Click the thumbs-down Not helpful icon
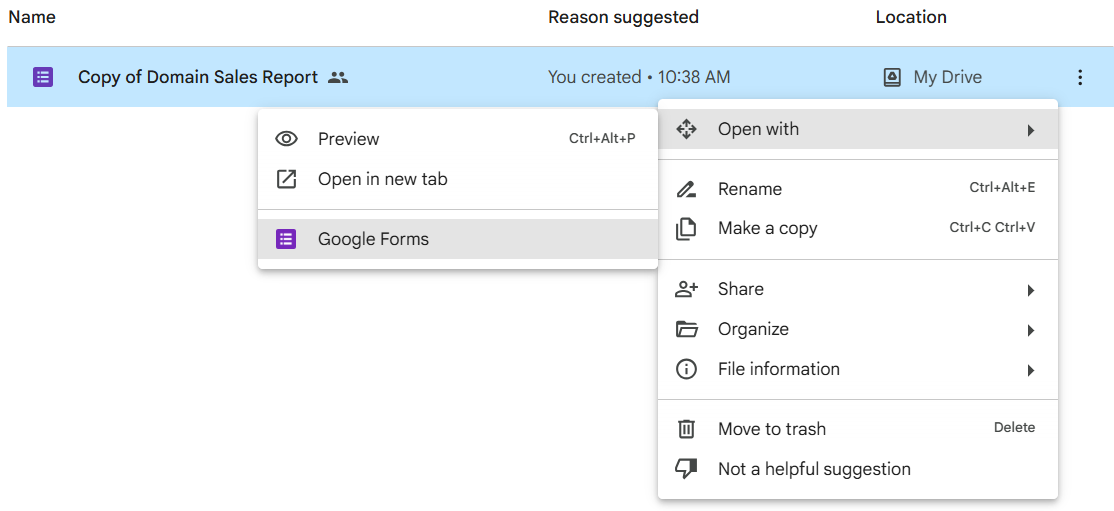This screenshot has width=1114, height=511. (x=686, y=469)
